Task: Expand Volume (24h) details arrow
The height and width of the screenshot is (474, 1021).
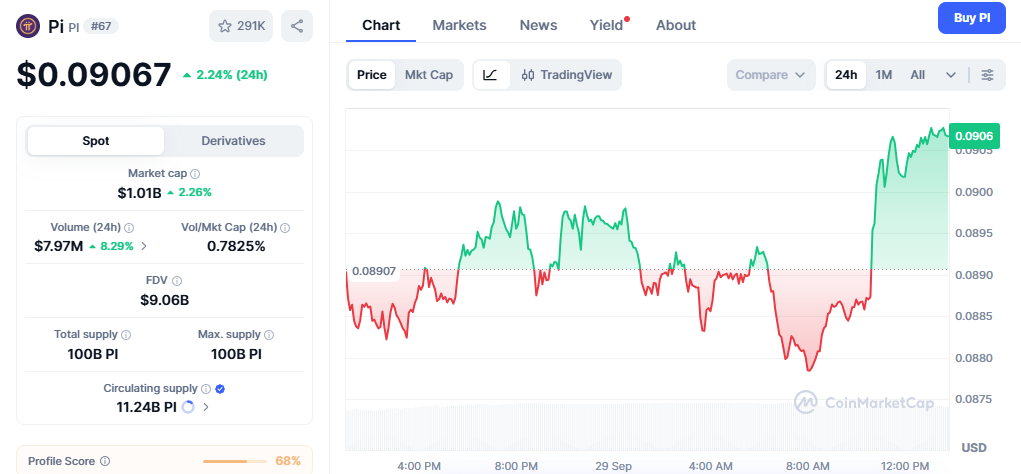Action: [144, 246]
